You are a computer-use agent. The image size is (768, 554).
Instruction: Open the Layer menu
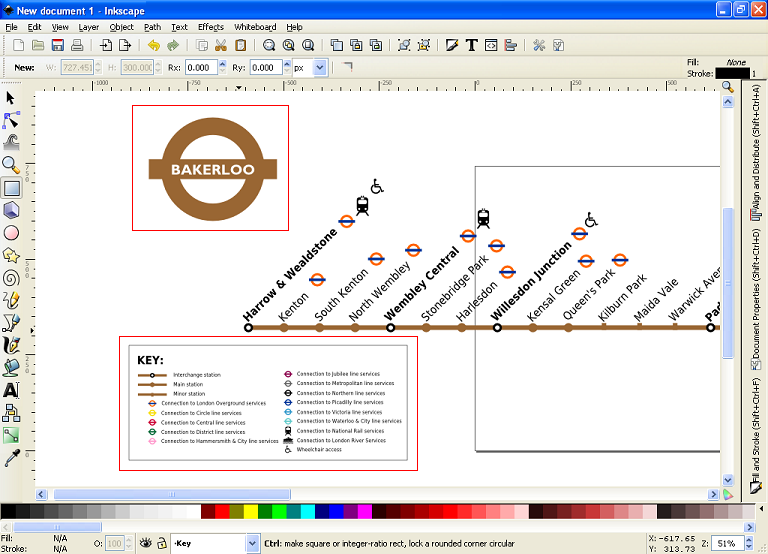(89, 27)
